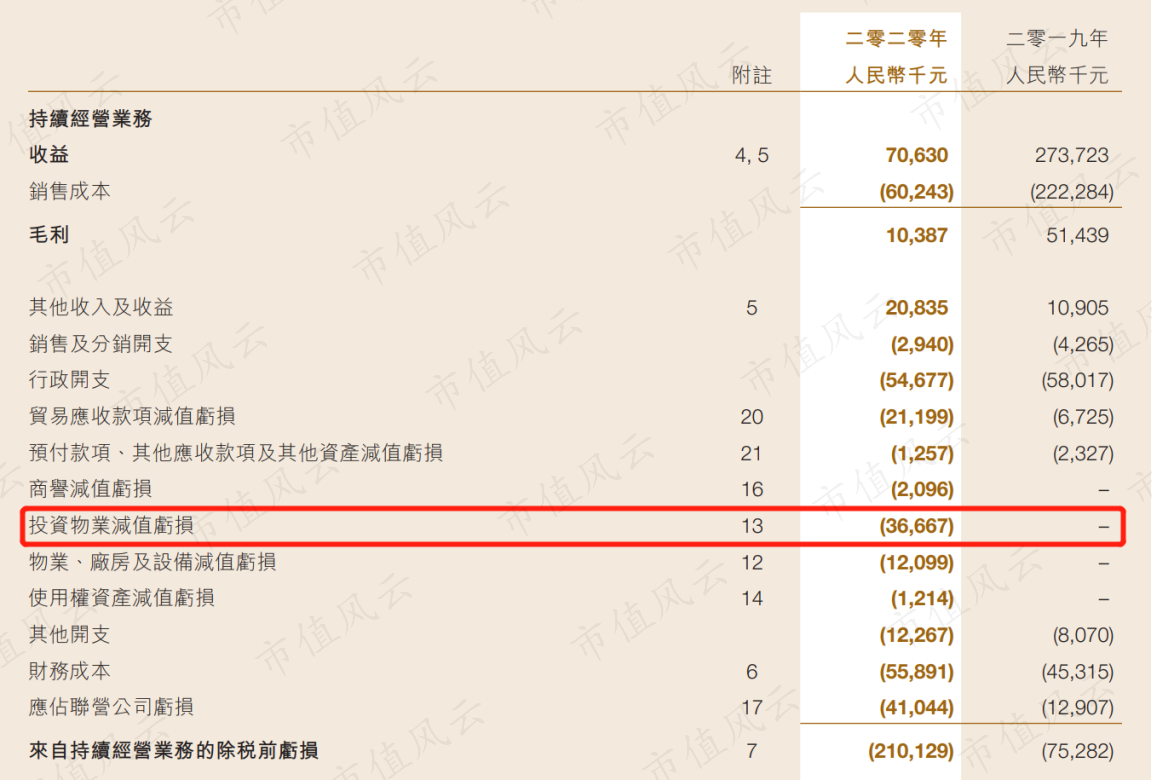Image resolution: width=1152 pixels, height=780 pixels.
Task: Select the 其他開支 row label
Action: [x=70, y=634]
